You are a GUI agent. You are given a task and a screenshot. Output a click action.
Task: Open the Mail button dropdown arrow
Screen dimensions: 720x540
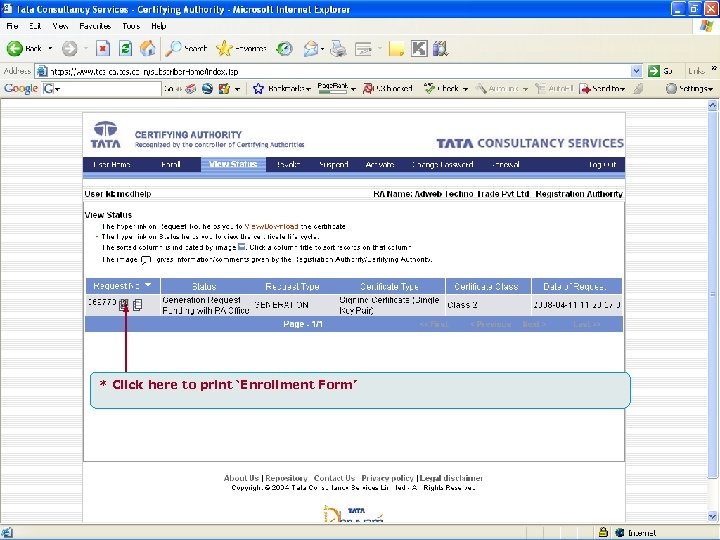322,48
